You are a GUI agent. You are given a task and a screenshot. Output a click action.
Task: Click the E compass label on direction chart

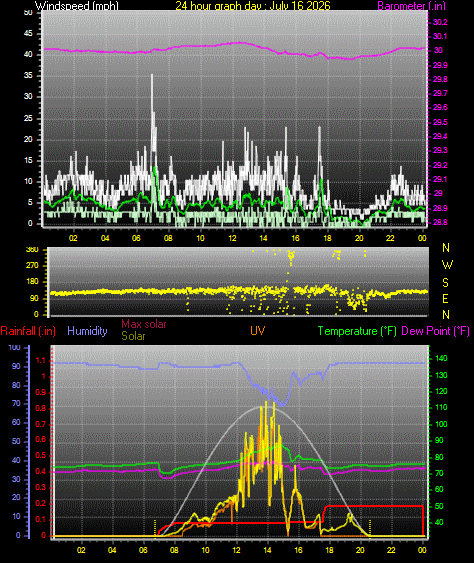click(445, 298)
